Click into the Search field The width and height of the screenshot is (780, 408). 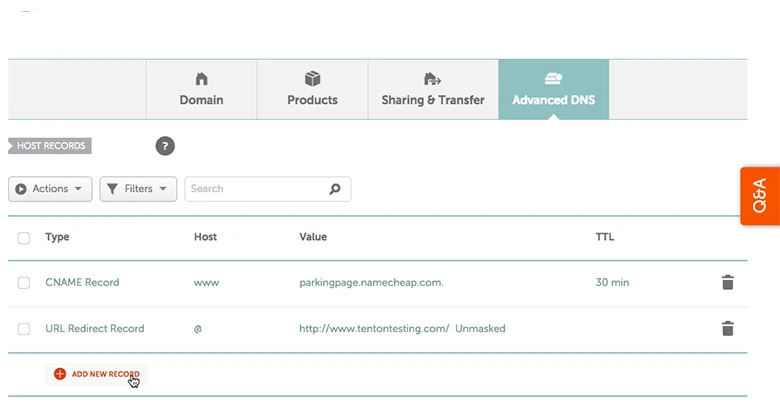coord(268,189)
